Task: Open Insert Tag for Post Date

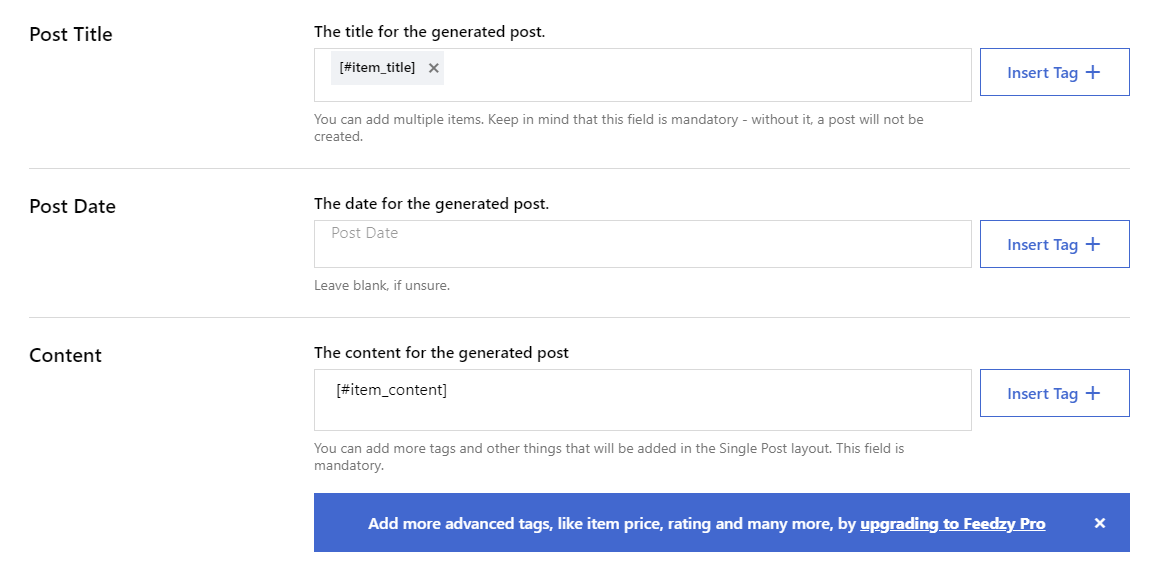Action: click(x=1054, y=244)
